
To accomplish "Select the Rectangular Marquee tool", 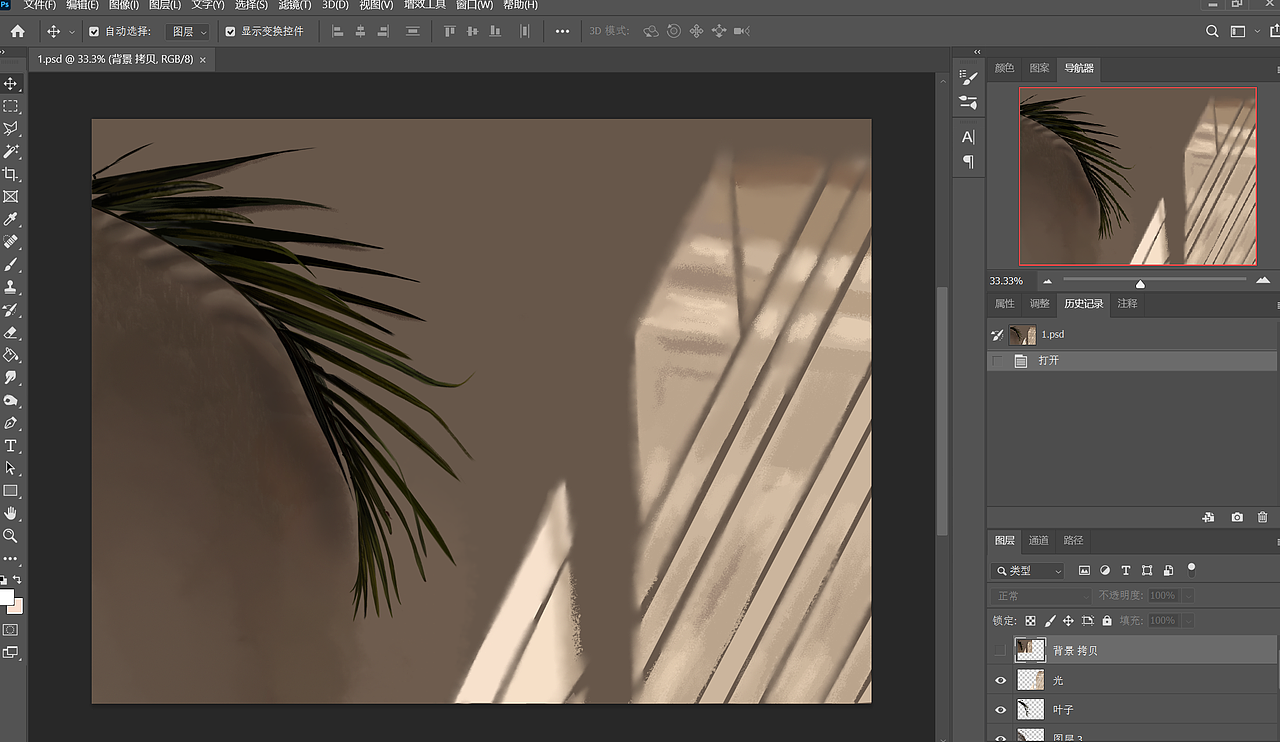I will point(11,106).
